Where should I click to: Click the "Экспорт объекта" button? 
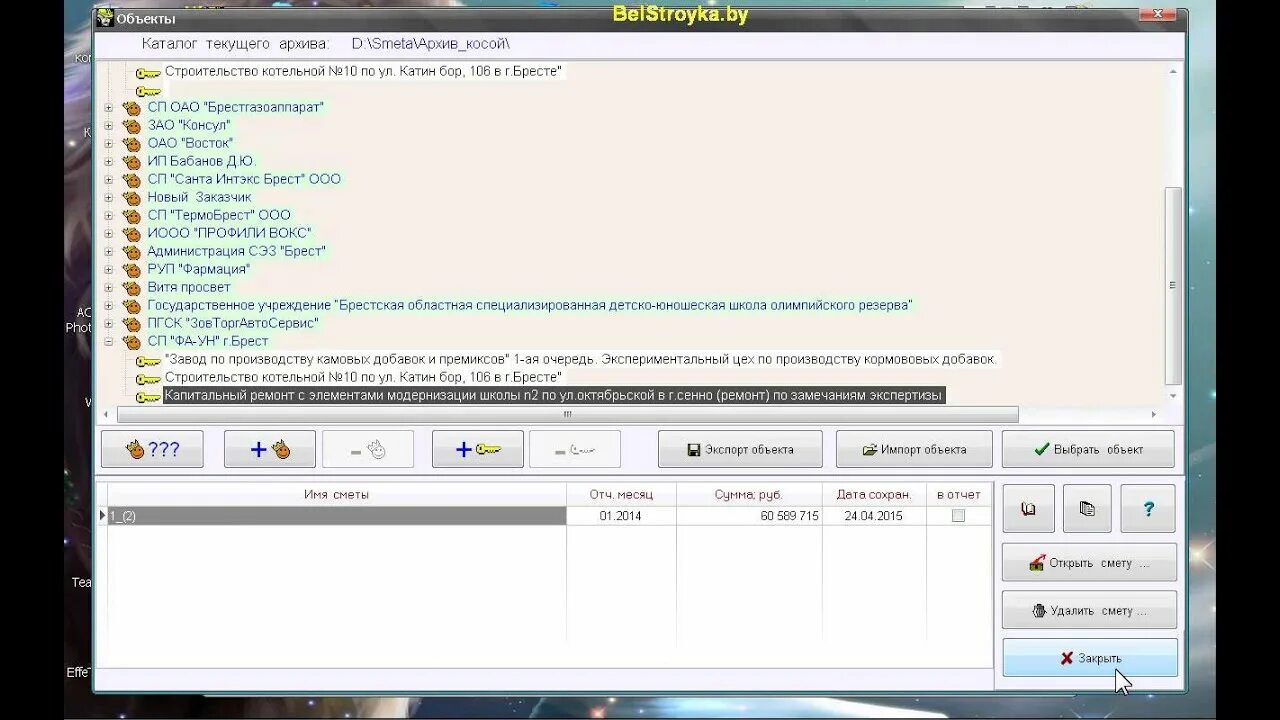click(x=739, y=448)
